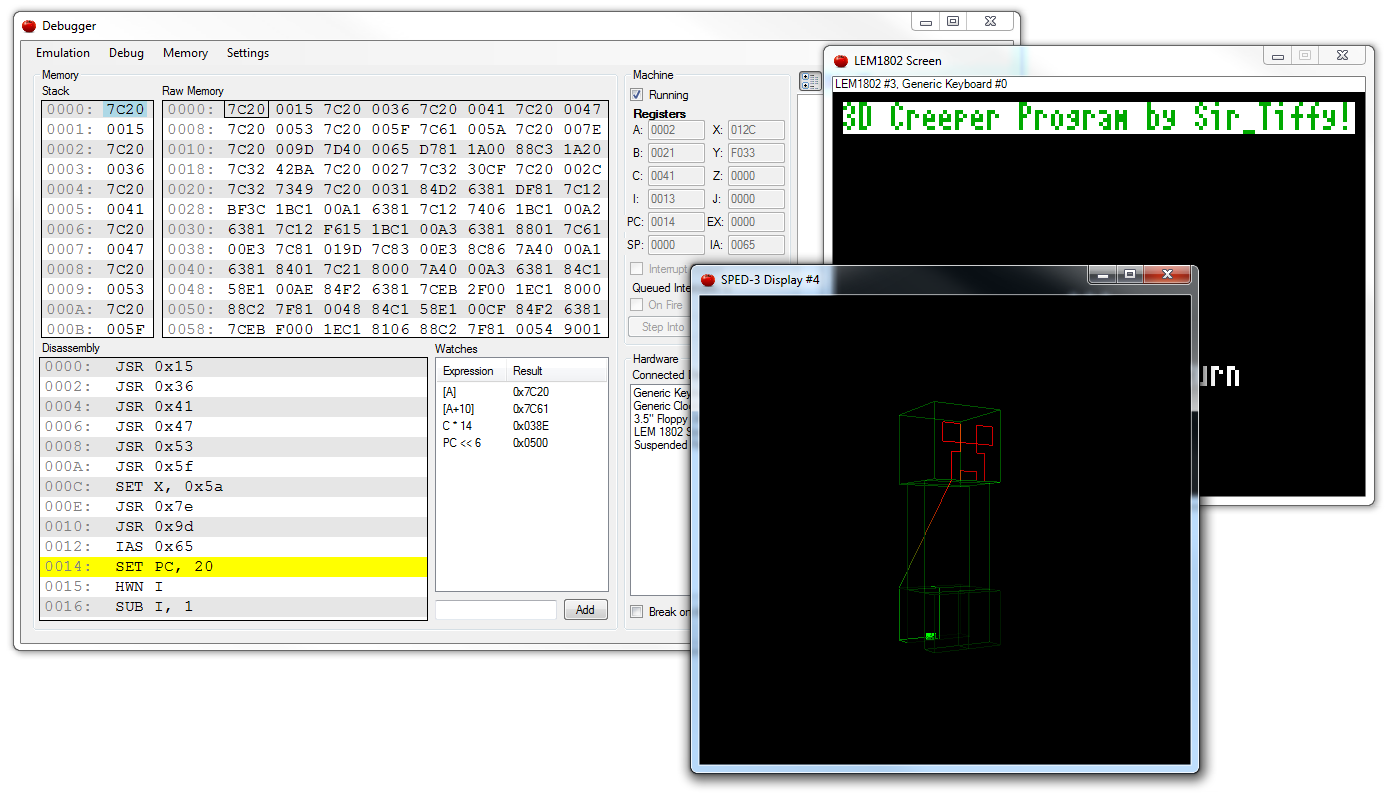
Task: Click raw memory row address 0028
Action: 190,209
